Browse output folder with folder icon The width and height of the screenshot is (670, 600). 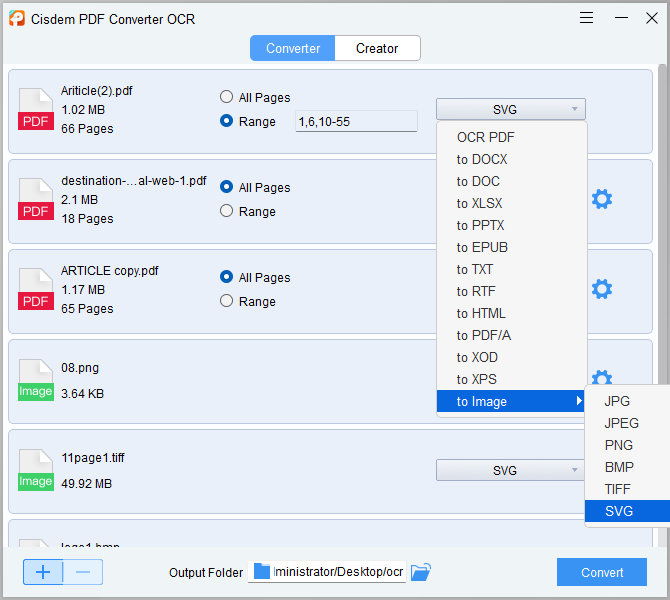point(421,572)
